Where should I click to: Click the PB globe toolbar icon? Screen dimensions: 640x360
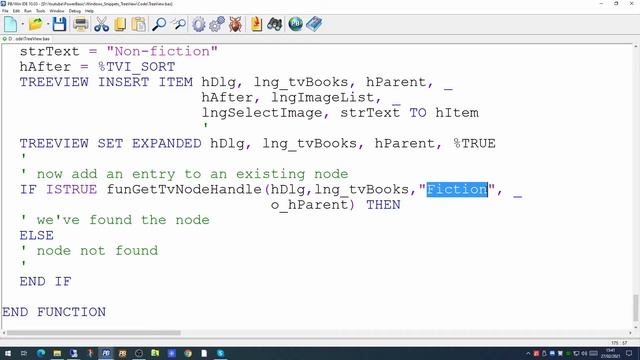pyautogui.click(x=295, y=24)
